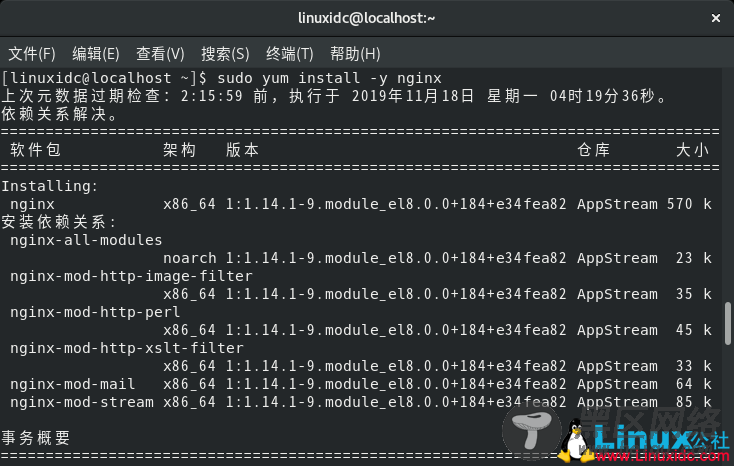Click the 事务概要 summary heading
The width and height of the screenshot is (734, 466).
coord(36,438)
